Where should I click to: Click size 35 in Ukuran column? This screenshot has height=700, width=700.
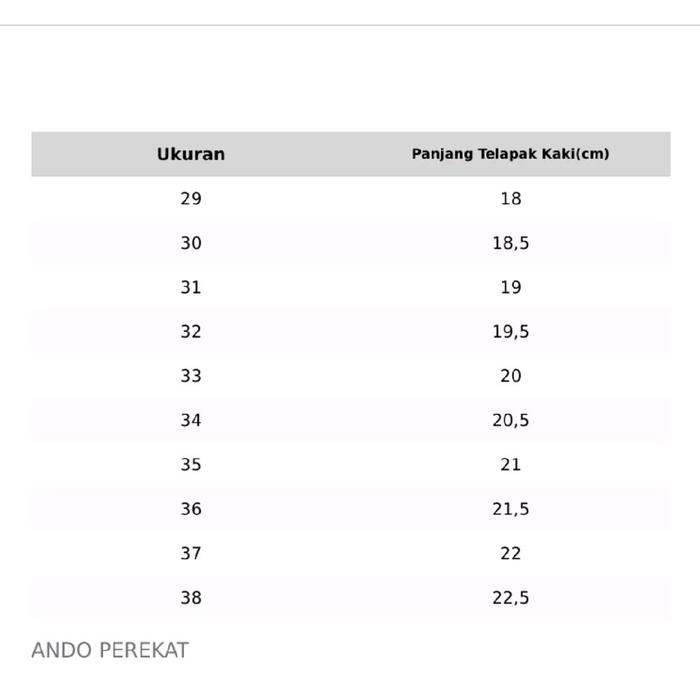click(191, 464)
